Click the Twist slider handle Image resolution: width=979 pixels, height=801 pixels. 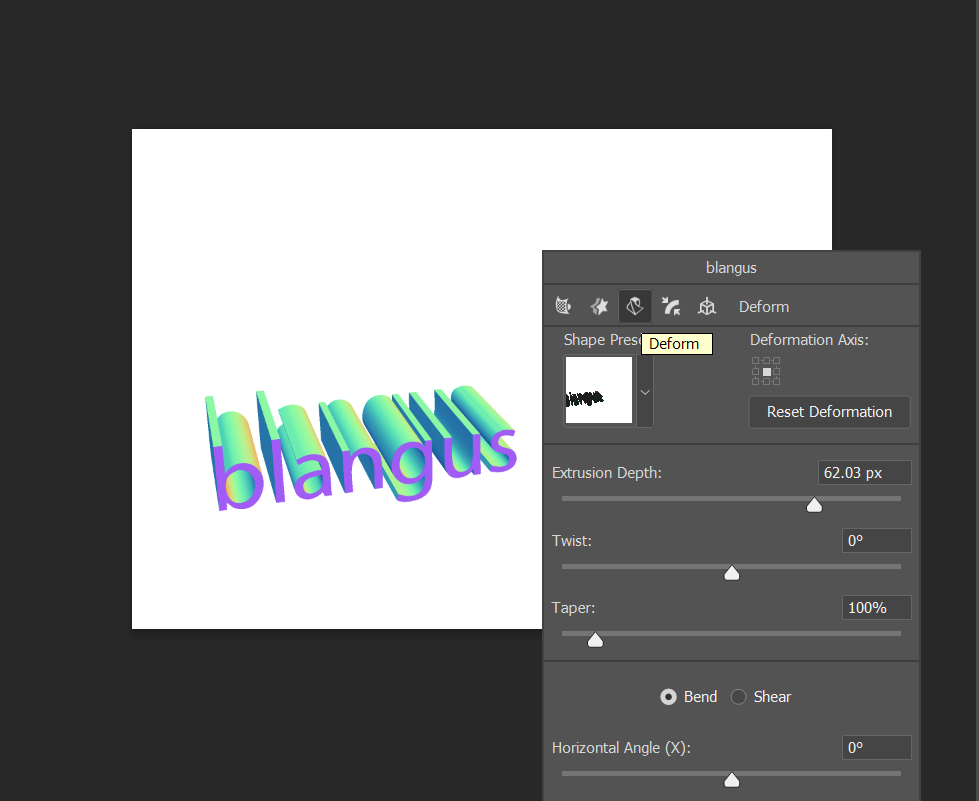coord(732,573)
